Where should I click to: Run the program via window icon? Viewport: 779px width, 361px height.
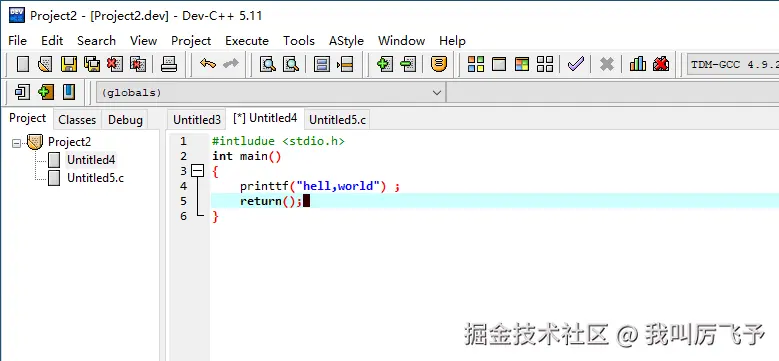(499, 64)
